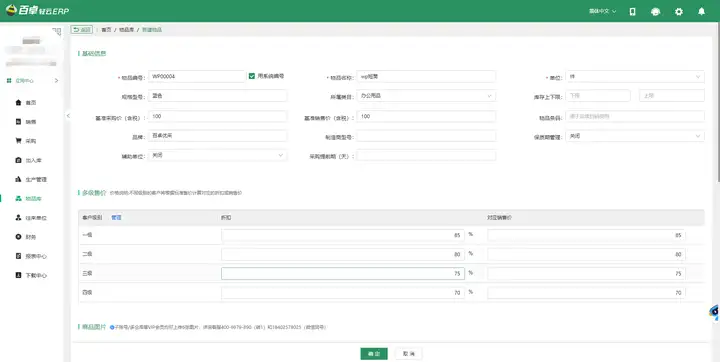Click the 品牌 brand input field
Screen dimensions: 720x362
point(217,136)
